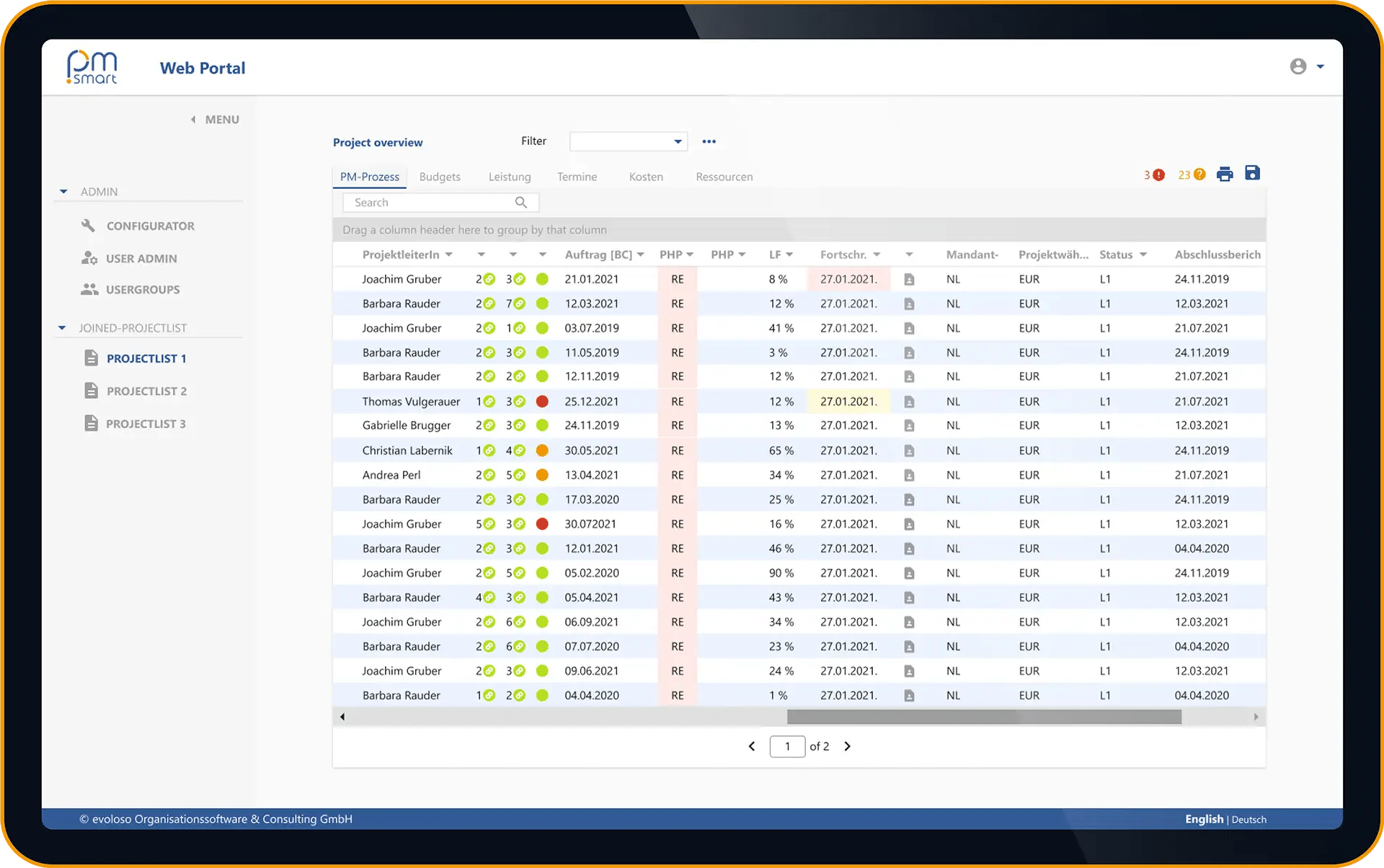Screen dimensions: 1384x868
Task: Collapse the JOINED-PROJECTLIST section
Action: (x=62, y=328)
